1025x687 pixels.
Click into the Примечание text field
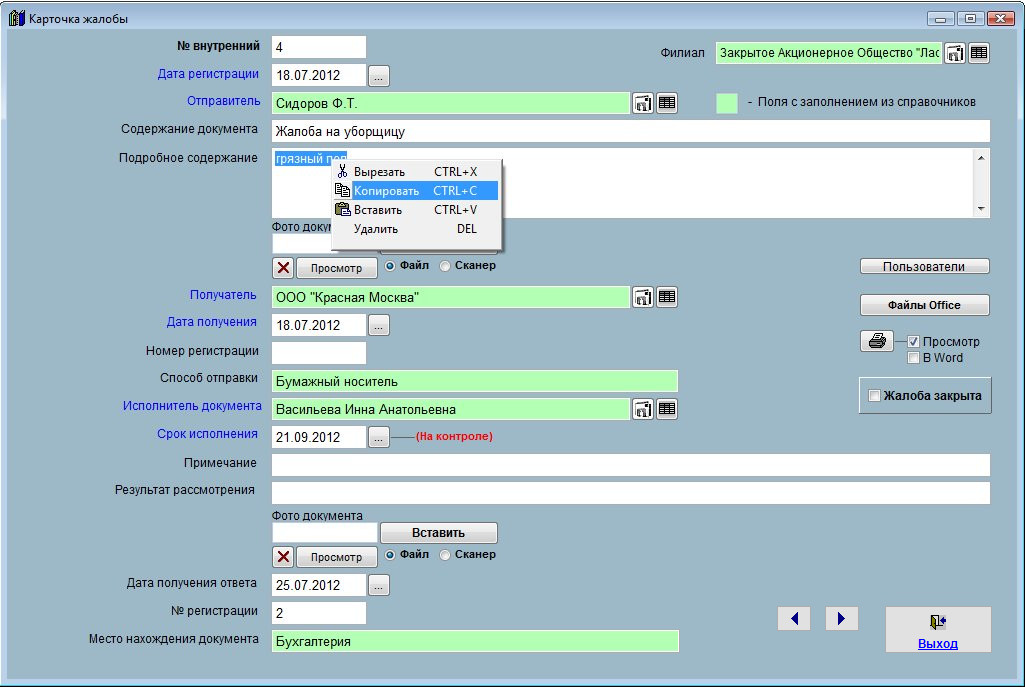click(630, 465)
